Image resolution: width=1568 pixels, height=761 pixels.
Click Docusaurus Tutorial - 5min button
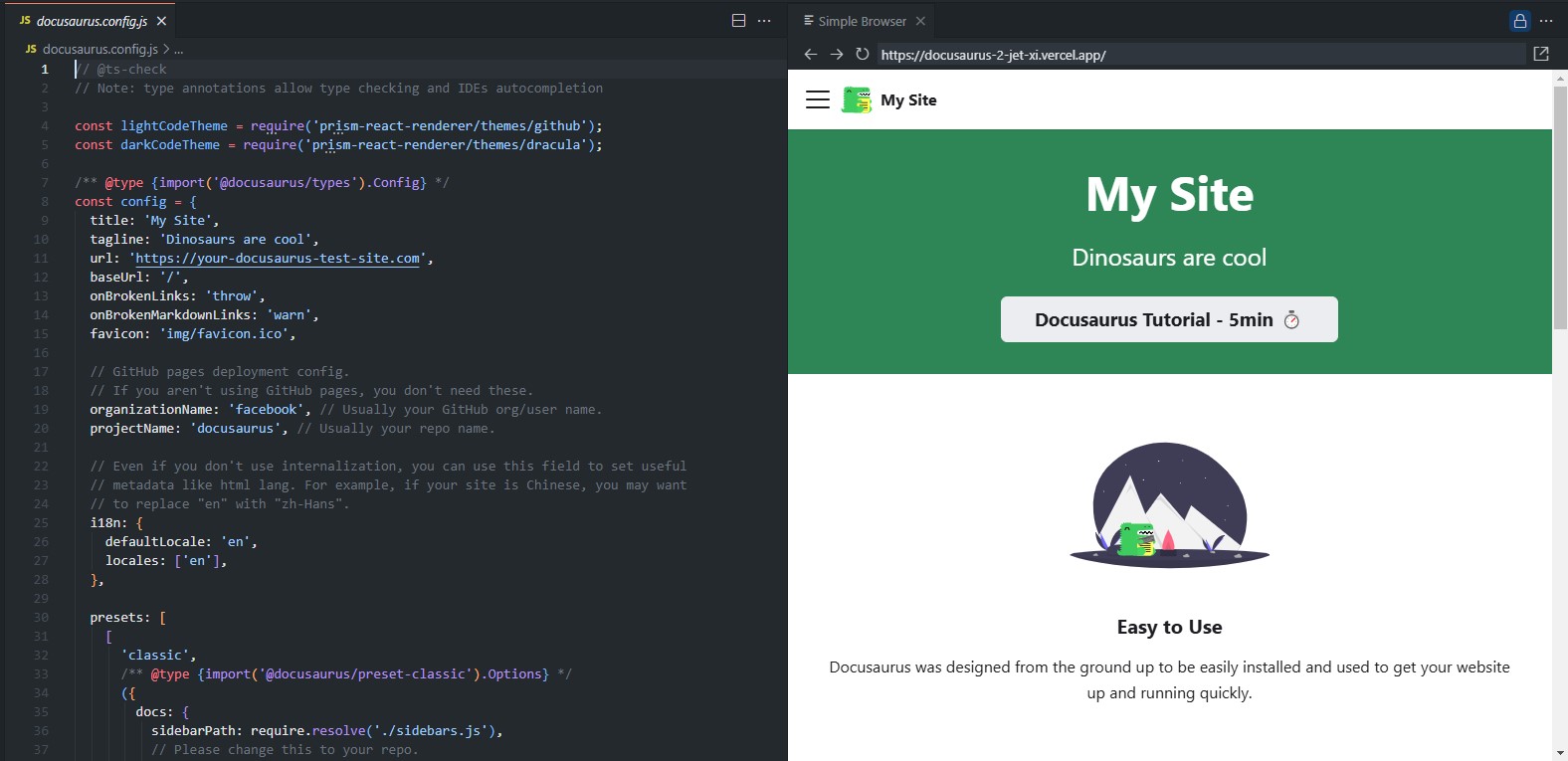1169,319
